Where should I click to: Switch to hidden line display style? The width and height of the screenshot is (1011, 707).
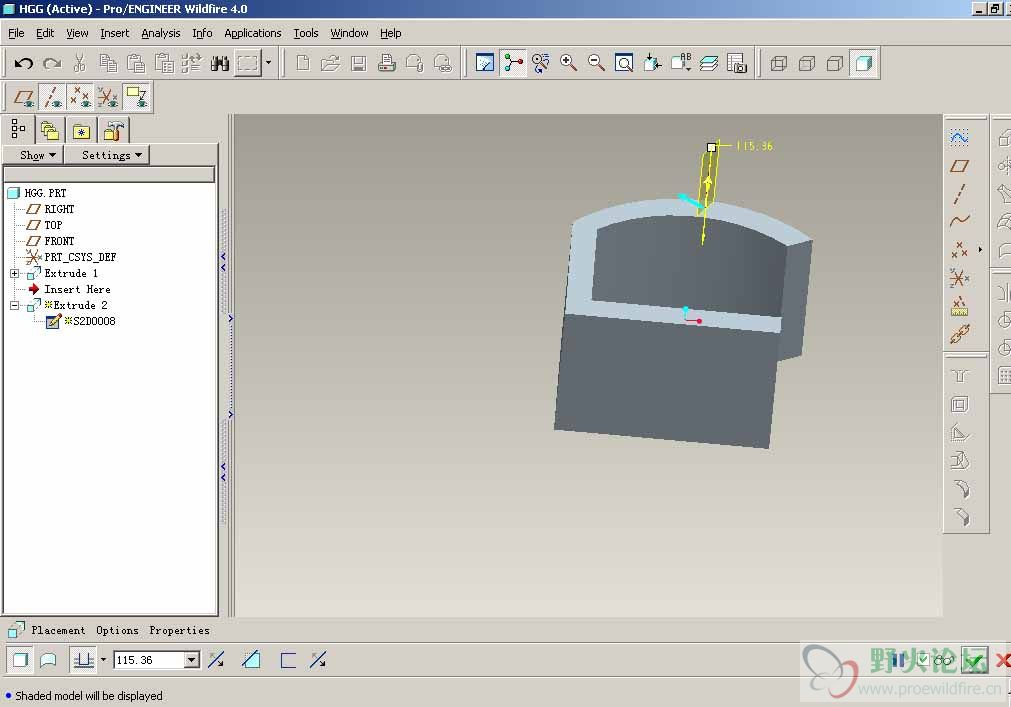pos(807,63)
